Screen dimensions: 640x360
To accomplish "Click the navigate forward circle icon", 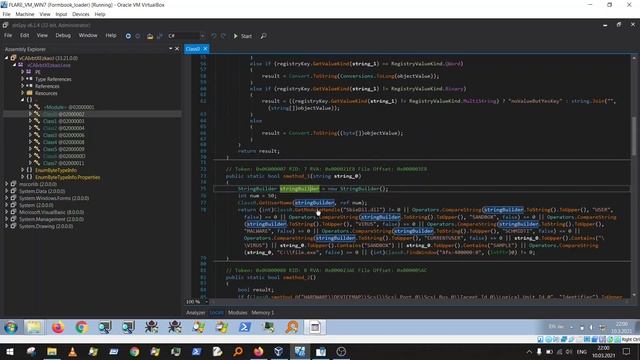I will click(x=138, y=36).
